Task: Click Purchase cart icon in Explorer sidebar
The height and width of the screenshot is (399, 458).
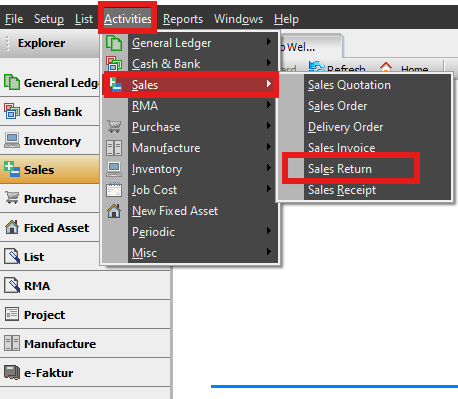Action: coord(12,198)
